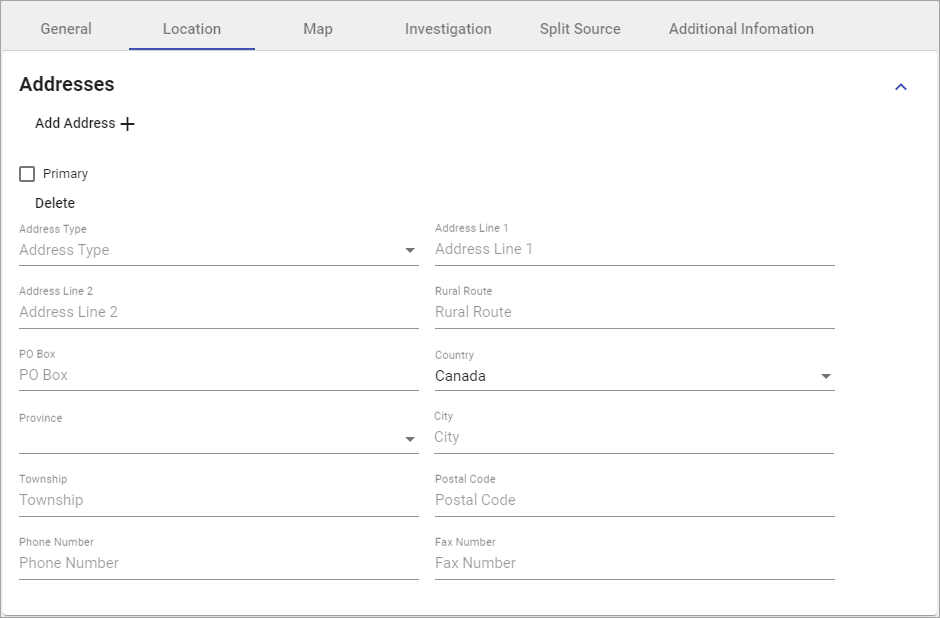
Task: Focus the City input field
Action: 633,437
